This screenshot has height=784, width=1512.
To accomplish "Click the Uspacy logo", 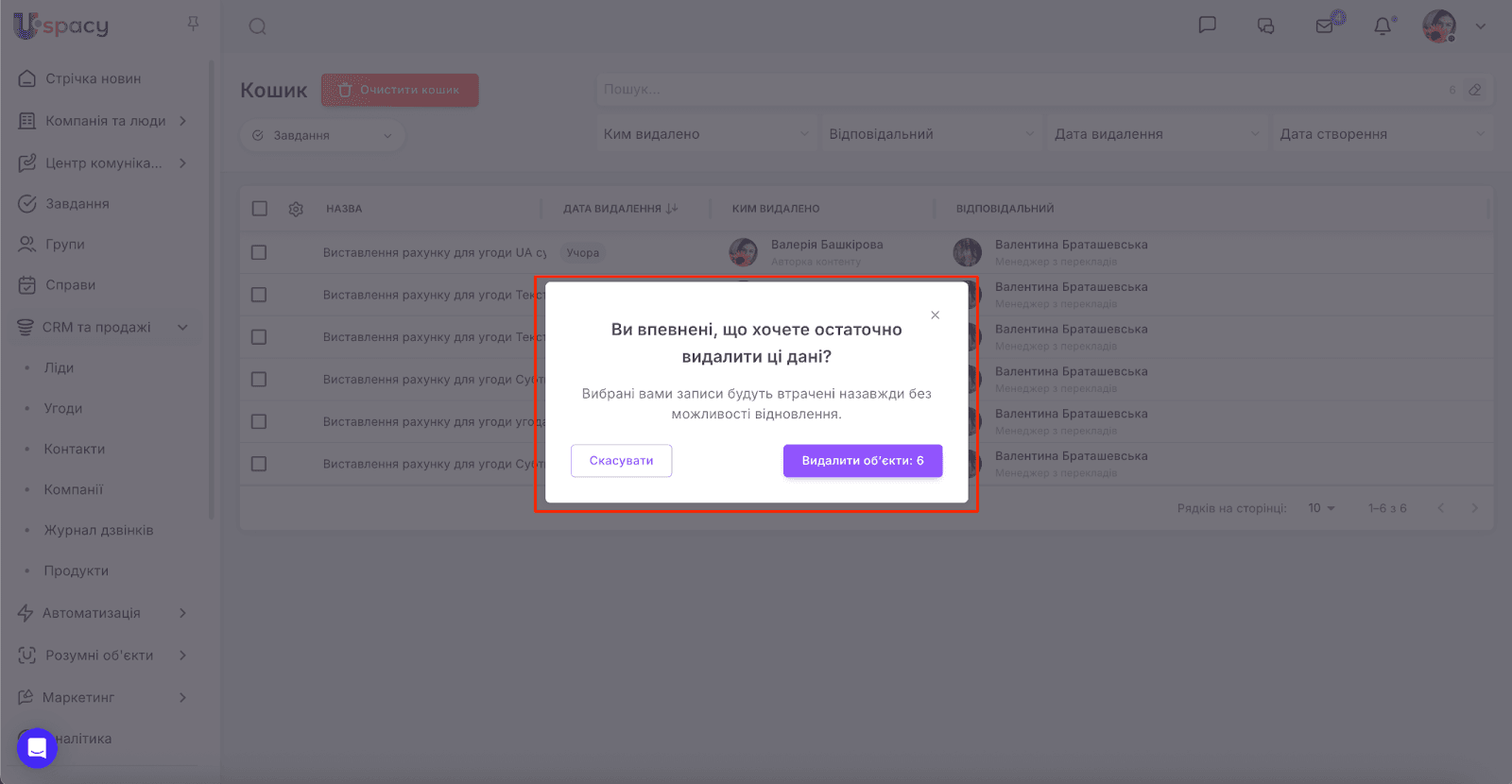I will [61, 26].
